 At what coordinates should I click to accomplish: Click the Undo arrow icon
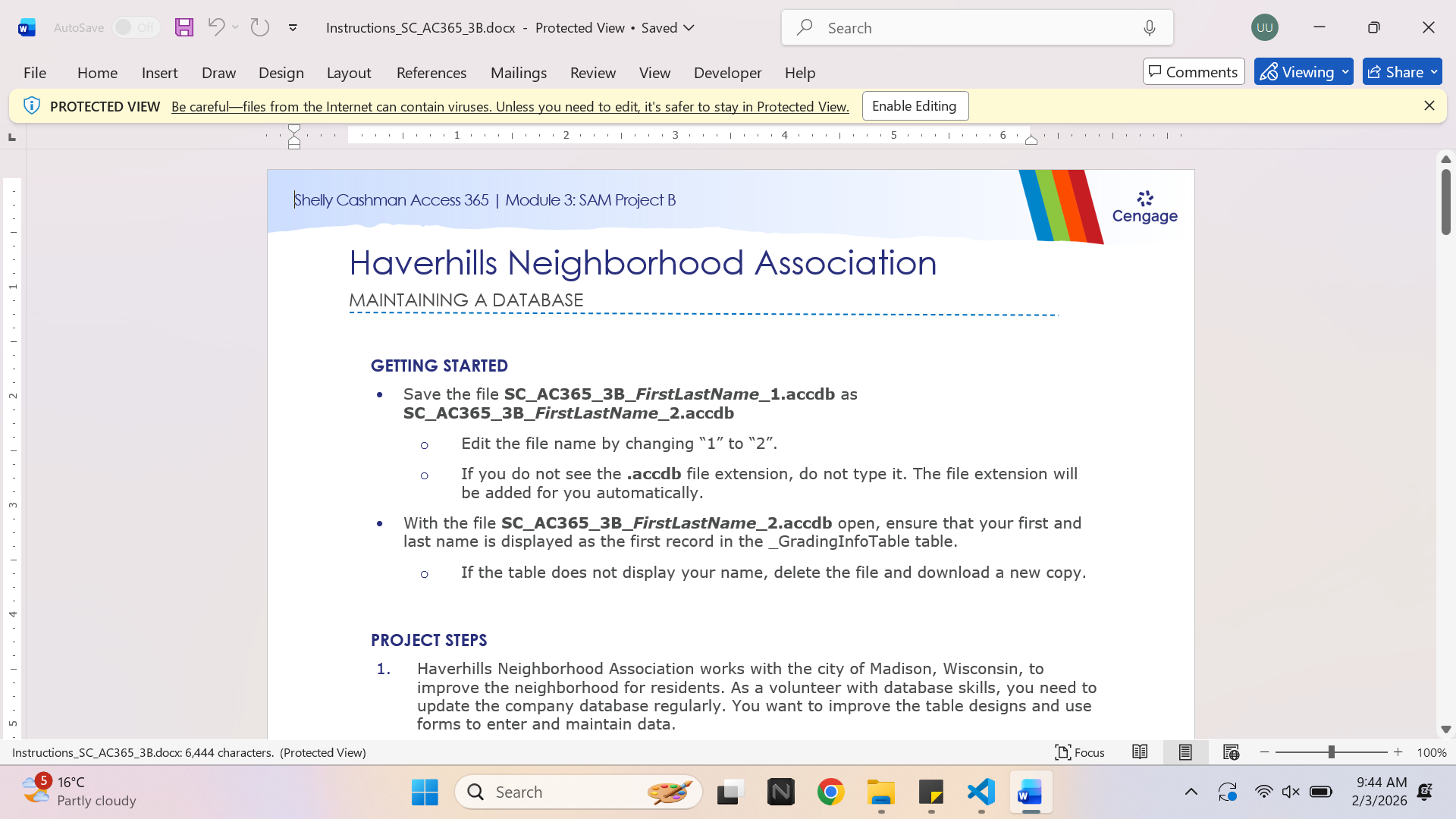216,27
